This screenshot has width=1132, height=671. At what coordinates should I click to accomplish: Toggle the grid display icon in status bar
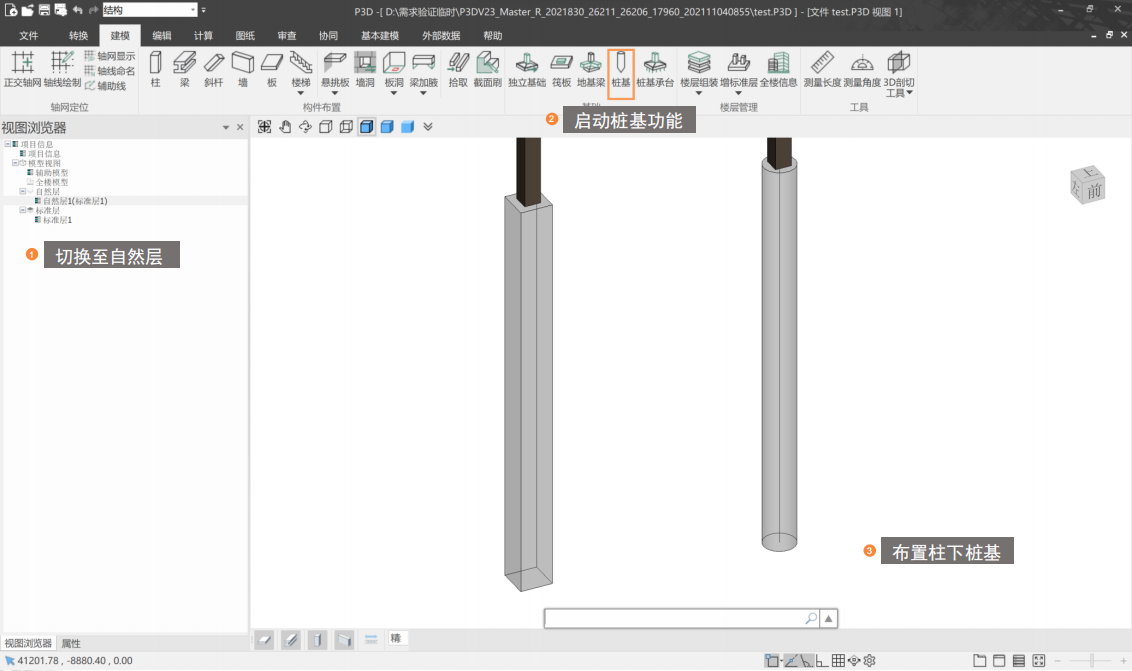coord(838,661)
